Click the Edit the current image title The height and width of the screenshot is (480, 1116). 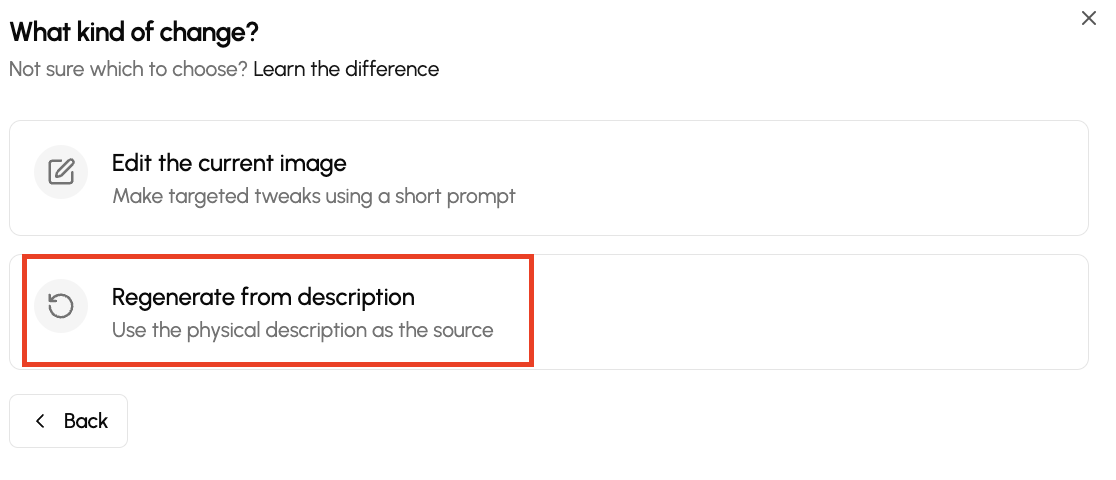(x=229, y=162)
